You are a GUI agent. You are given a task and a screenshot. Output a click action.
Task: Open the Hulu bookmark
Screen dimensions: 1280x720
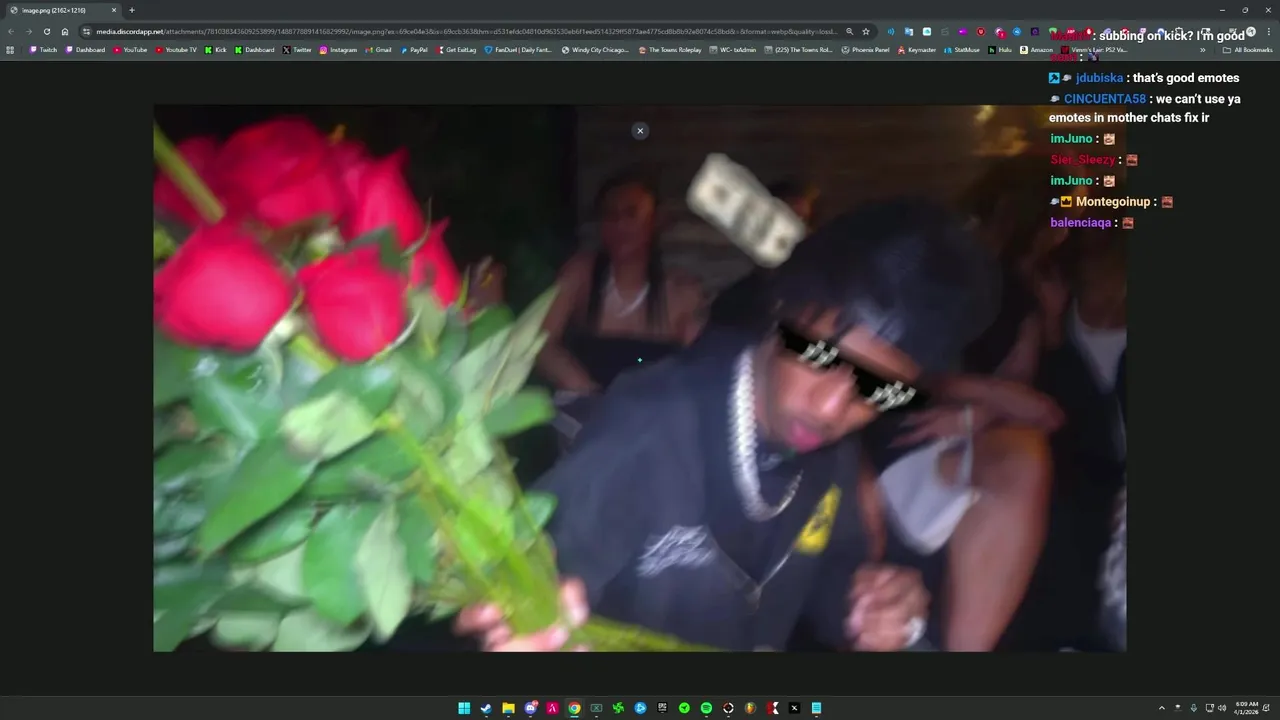[1000, 49]
